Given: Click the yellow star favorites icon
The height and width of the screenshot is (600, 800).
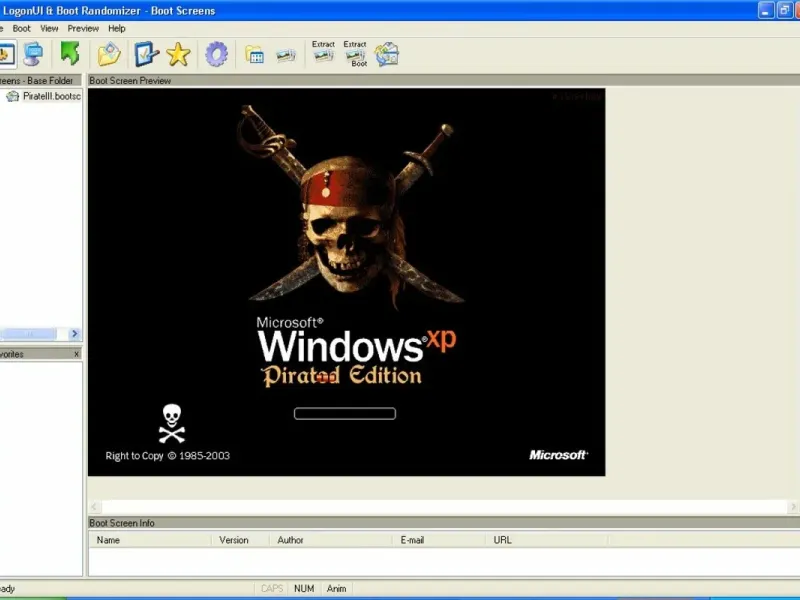Looking at the screenshot, I should pos(178,54).
